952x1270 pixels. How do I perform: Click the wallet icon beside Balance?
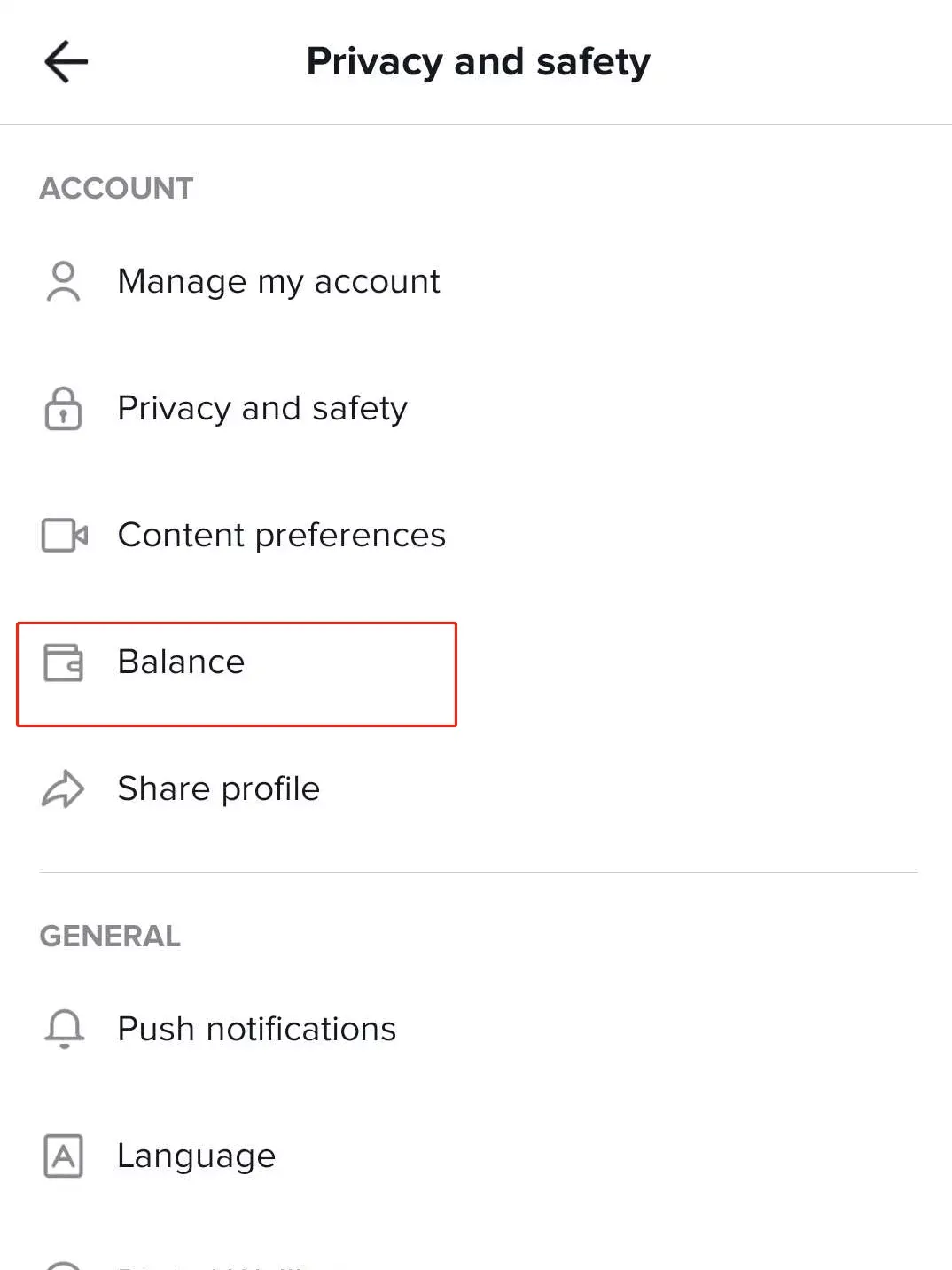coord(64,662)
